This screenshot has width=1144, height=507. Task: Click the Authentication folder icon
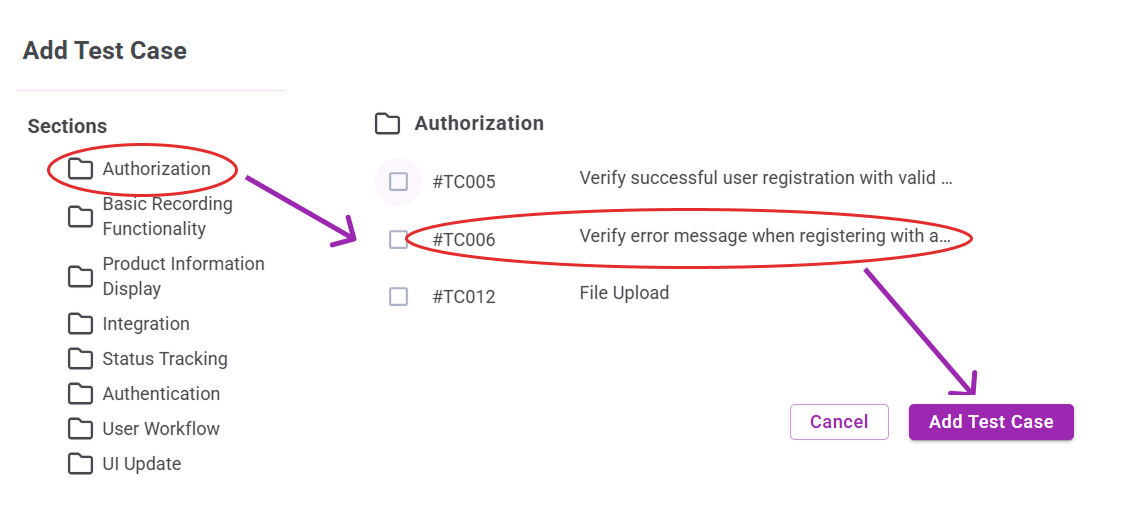click(x=80, y=394)
